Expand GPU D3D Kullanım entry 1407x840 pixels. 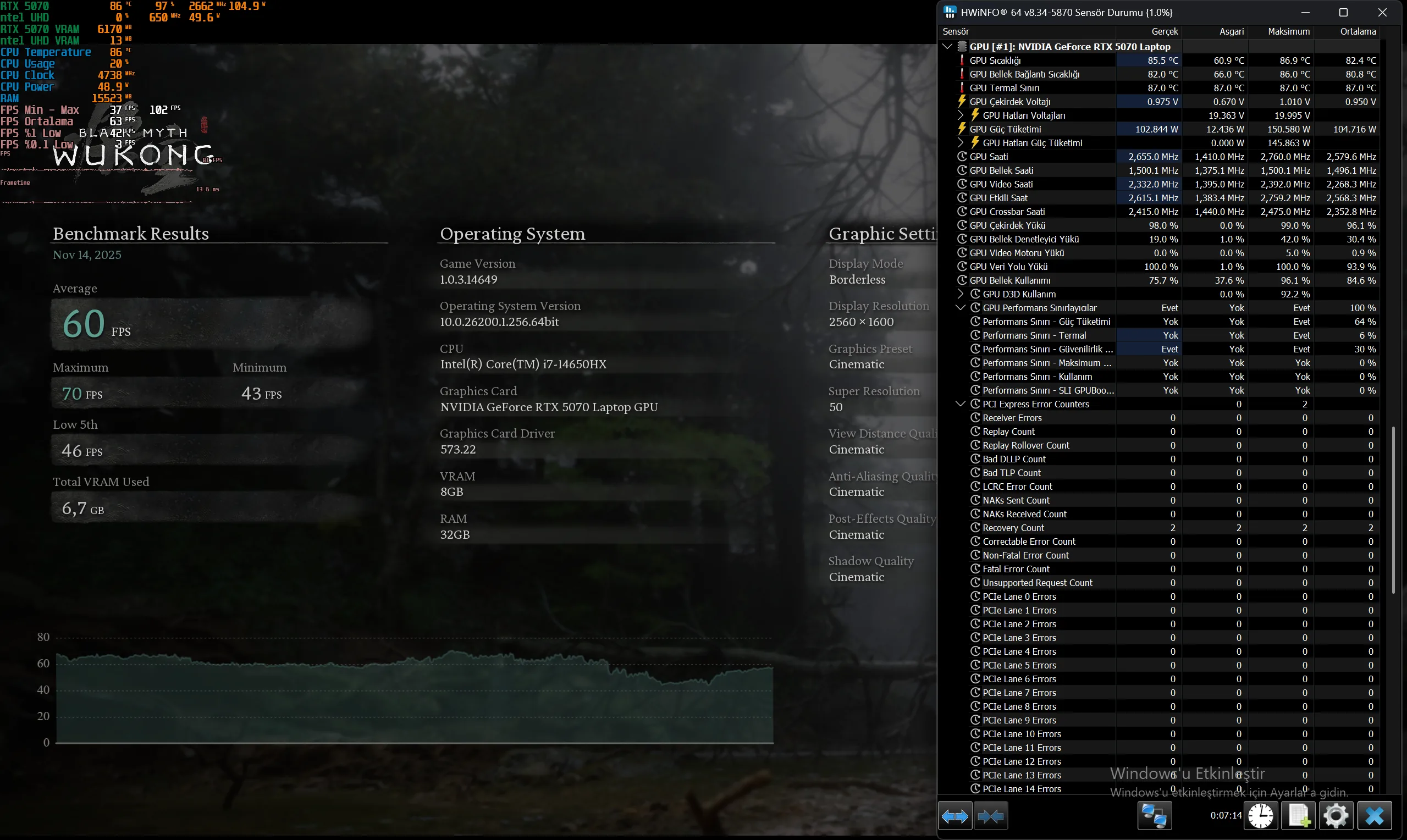coord(961,294)
